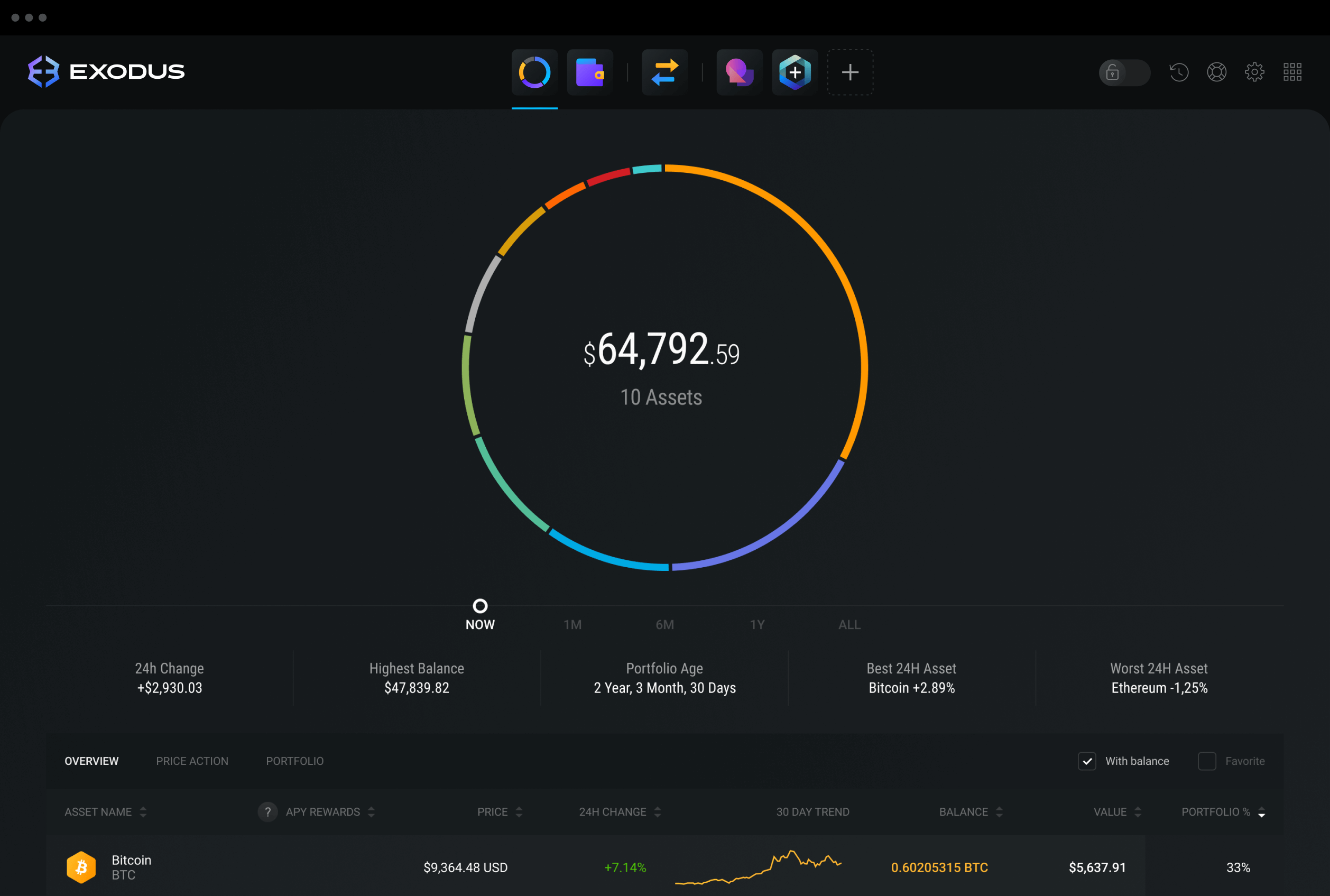The image size is (1330, 896).
Task: Toggle the Favorite filter checkbox
Action: click(x=1207, y=762)
